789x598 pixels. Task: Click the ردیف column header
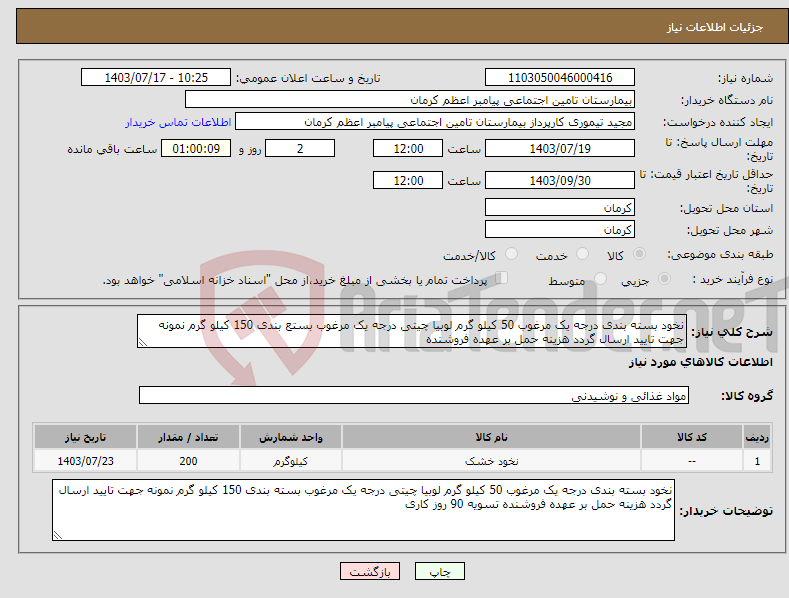point(757,437)
